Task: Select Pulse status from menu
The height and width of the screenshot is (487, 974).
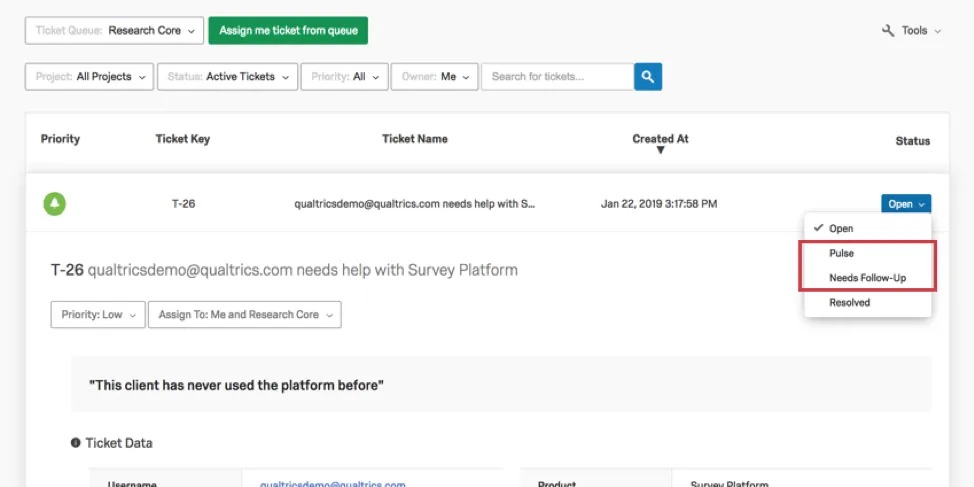Action: (x=842, y=253)
